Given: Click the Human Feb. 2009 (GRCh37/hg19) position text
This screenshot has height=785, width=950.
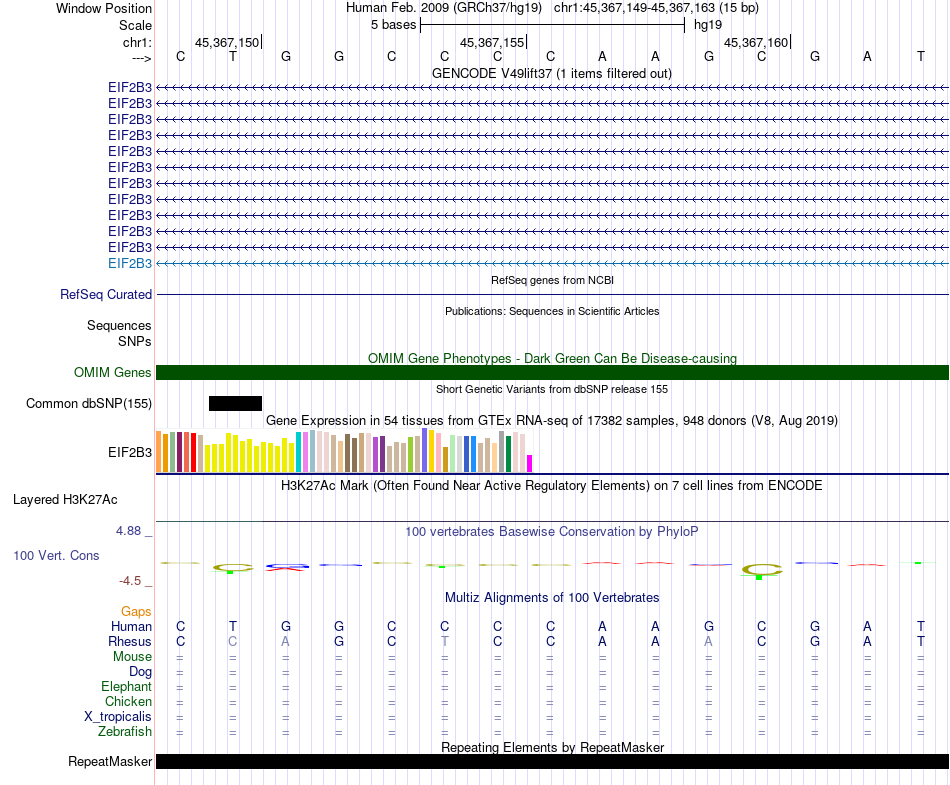Looking at the screenshot, I should (443, 8).
